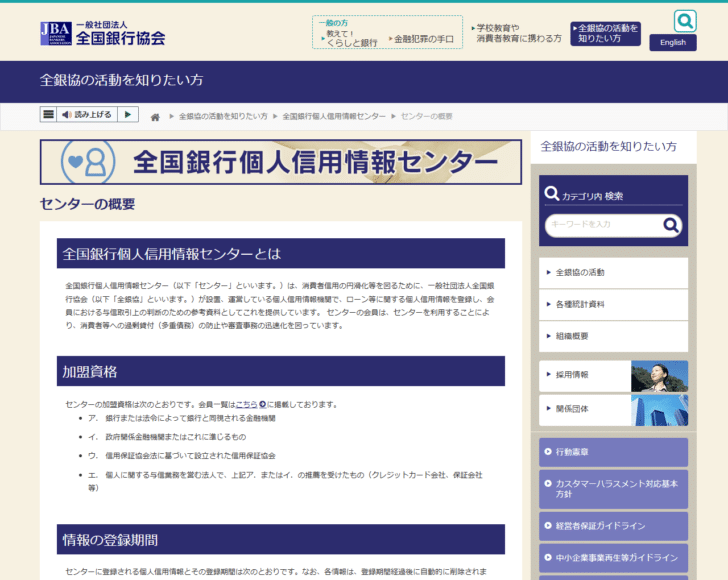Screen dimensions: 728x580
Task: Open 各種統計資料 sidebar item
Action: point(613,305)
